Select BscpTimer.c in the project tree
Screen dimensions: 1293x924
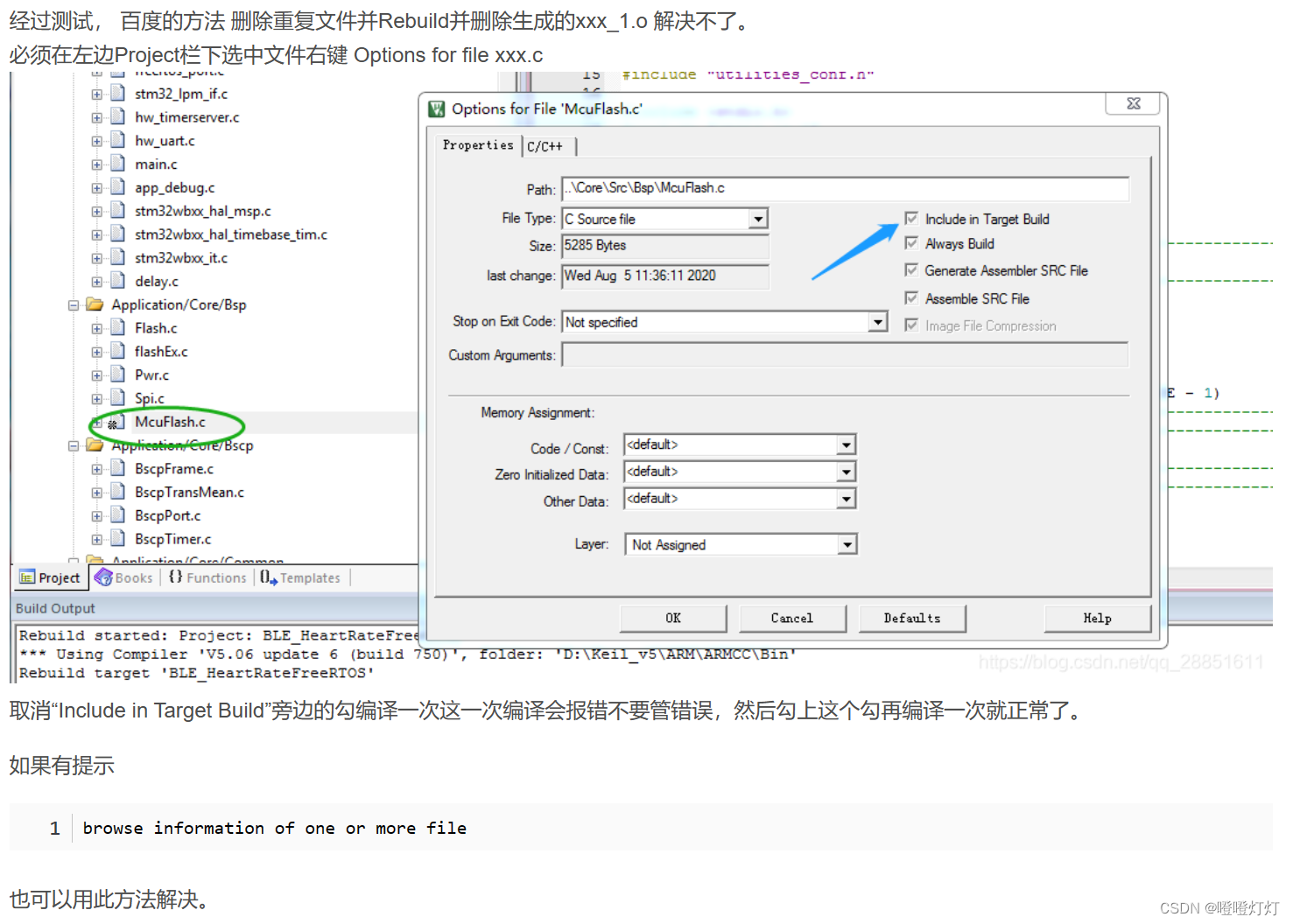click(173, 539)
